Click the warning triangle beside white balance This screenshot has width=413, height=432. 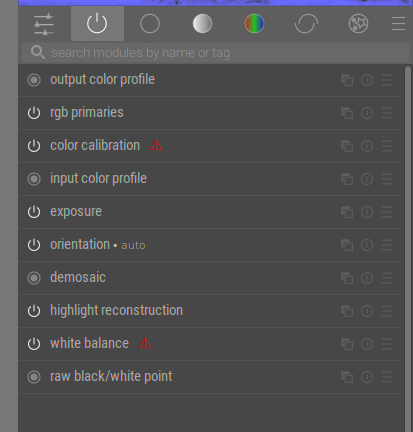145,343
